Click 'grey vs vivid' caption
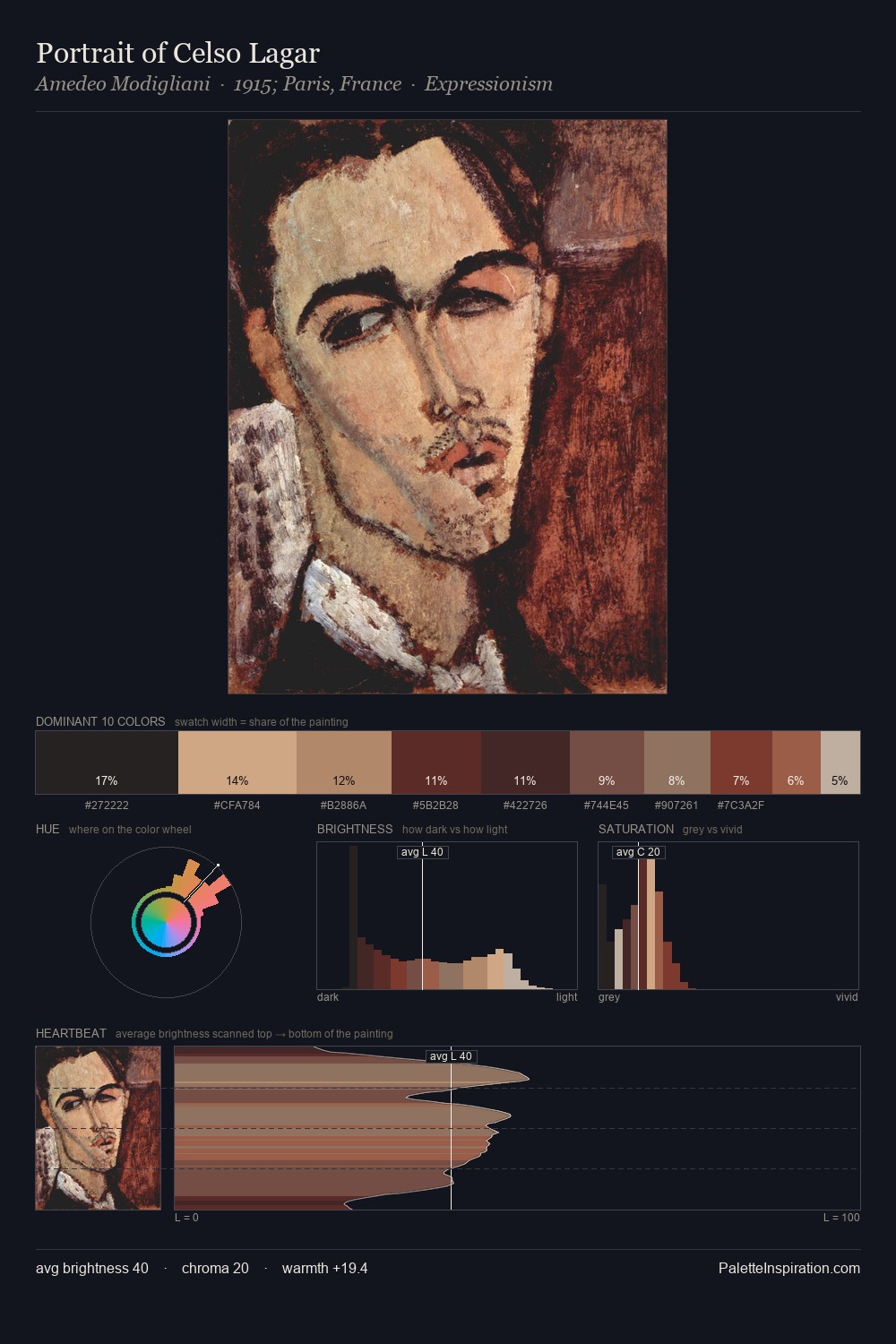The width and height of the screenshot is (896, 1344). coord(712,830)
